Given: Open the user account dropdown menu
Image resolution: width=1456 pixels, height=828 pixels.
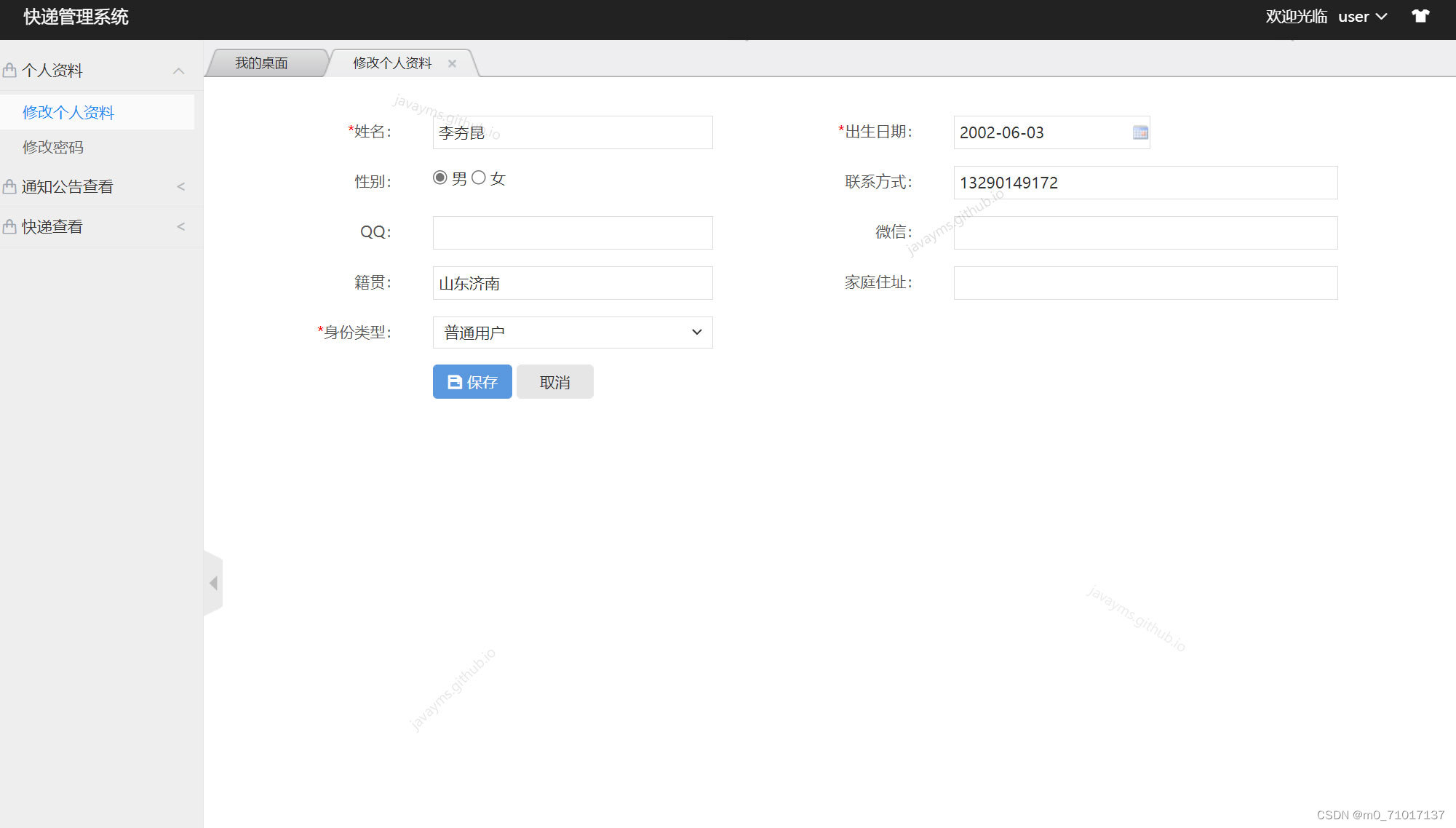Looking at the screenshot, I should coord(1362,16).
